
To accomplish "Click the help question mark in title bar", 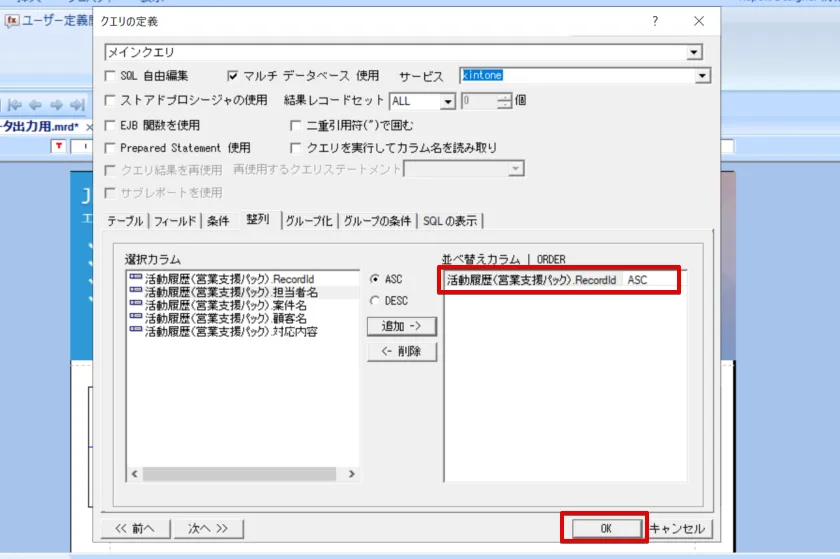I will point(655,21).
